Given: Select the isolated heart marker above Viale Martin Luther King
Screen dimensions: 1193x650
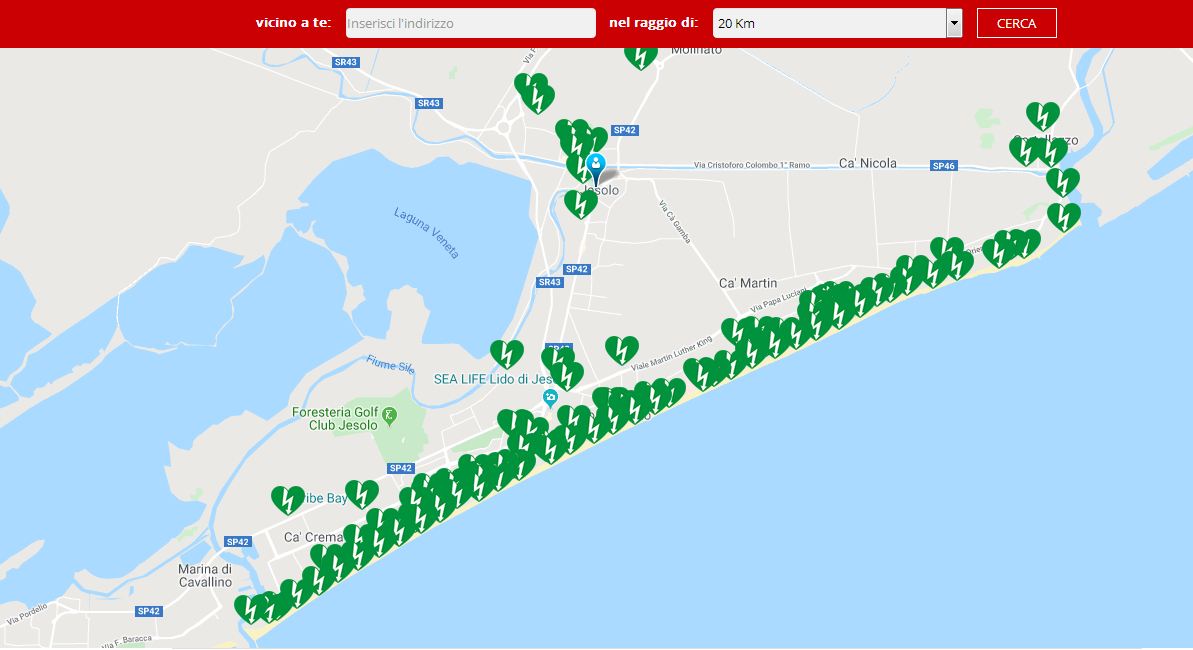Looking at the screenshot, I should click(x=622, y=350).
